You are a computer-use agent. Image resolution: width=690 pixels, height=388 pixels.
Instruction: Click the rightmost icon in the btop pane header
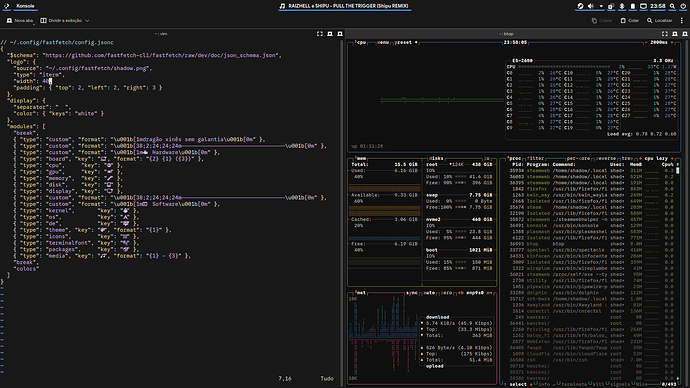685,34
